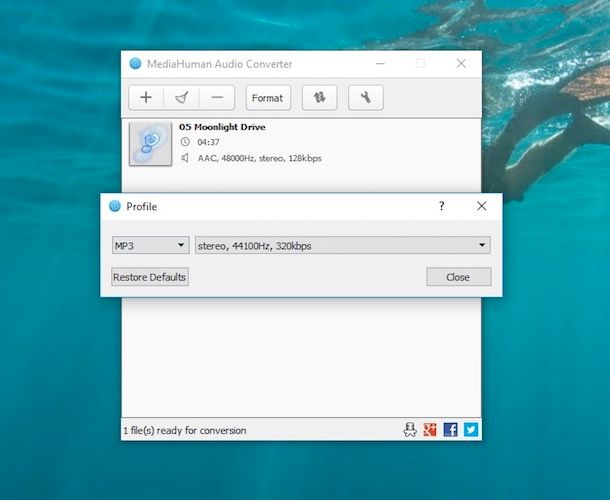The image size is (610, 500).
Task: Remove selected file with the minus button
Action: (217, 98)
